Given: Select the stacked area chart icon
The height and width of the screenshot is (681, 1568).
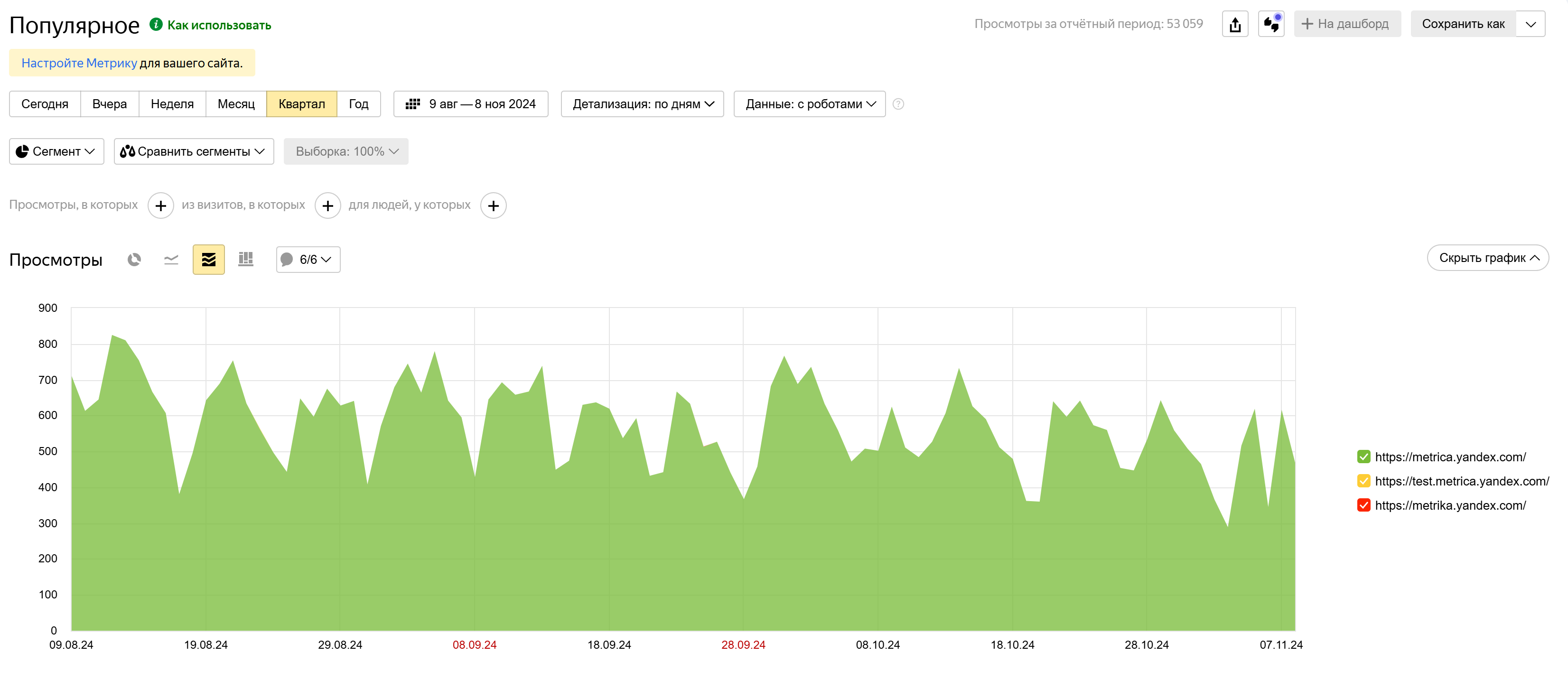Looking at the screenshot, I should point(208,260).
